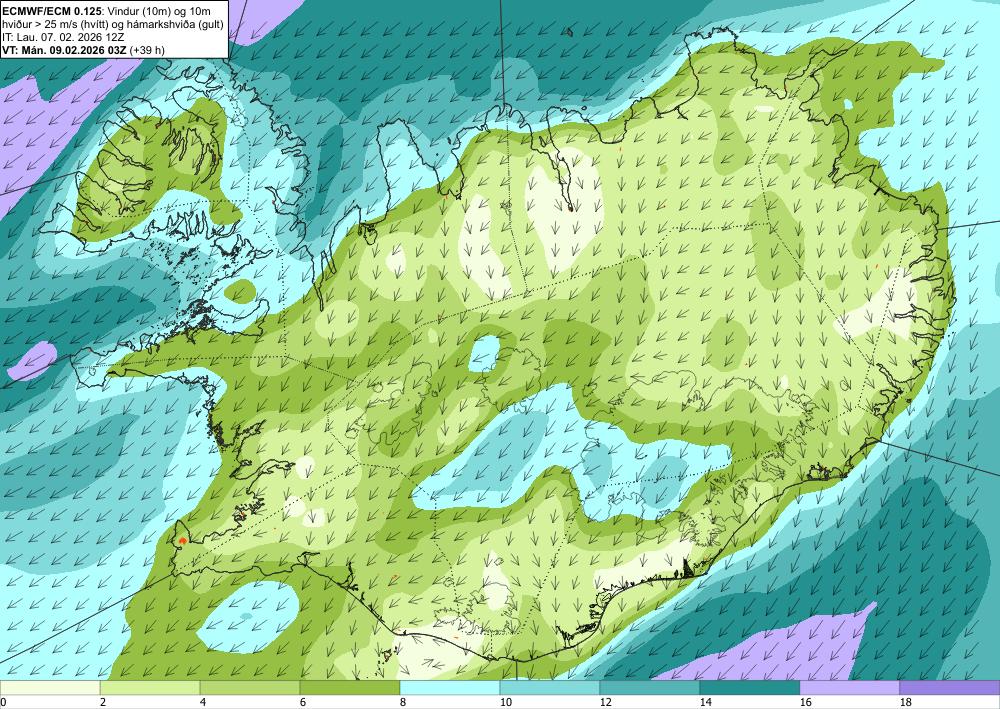Image resolution: width=1000 pixels, height=709 pixels.
Task: Pick the 12–14 m/s teal legend swatch
Action: coord(650,687)
